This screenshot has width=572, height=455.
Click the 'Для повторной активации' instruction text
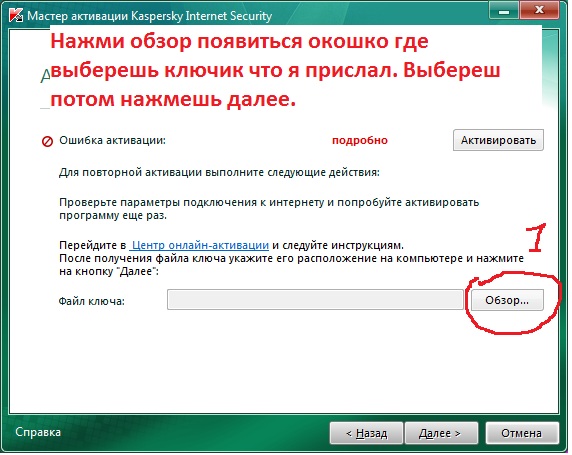point(219,172)
